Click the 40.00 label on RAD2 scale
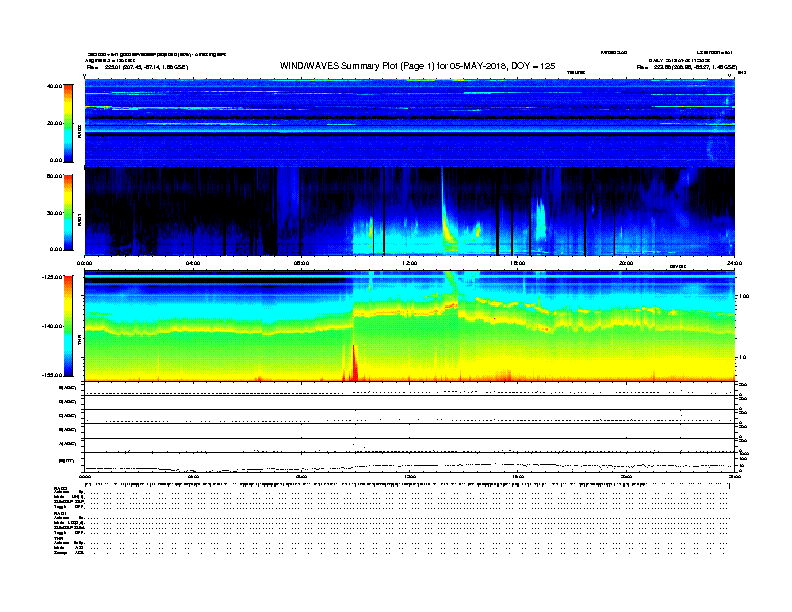 point(54,86)
